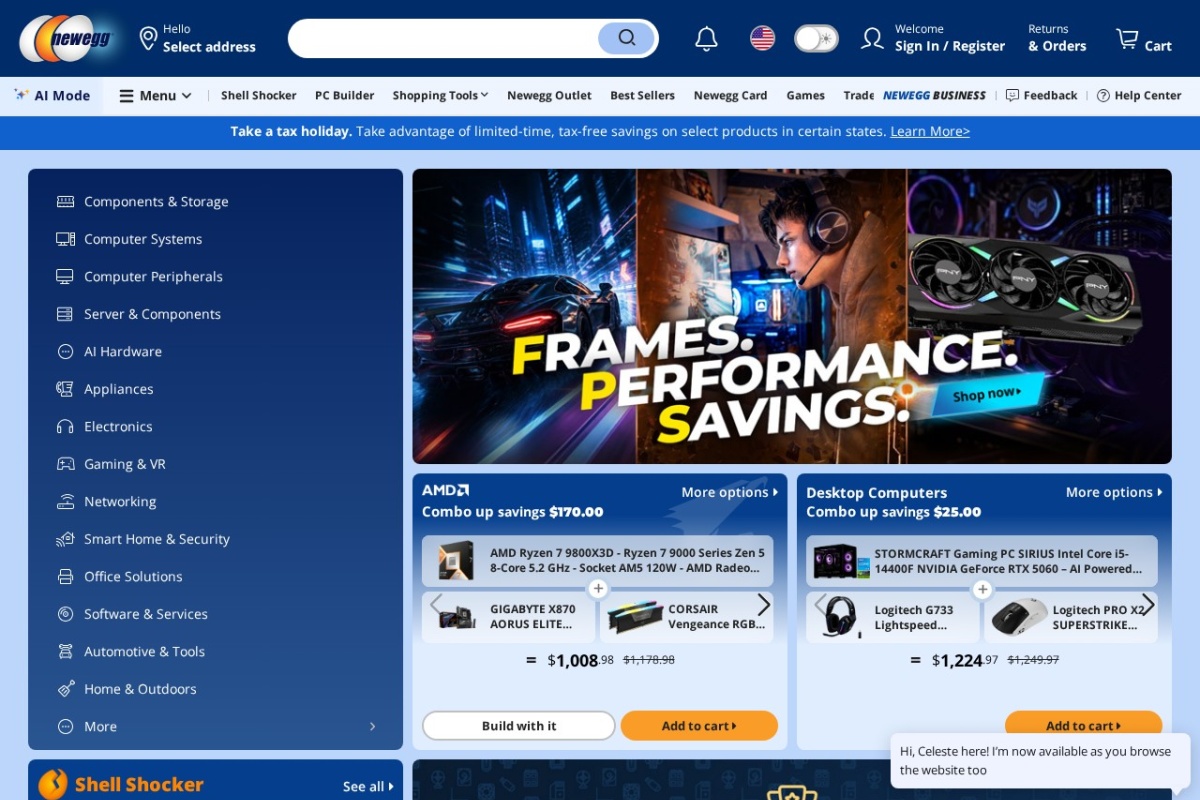Add AMD combo to cart

tap(699, 726)
